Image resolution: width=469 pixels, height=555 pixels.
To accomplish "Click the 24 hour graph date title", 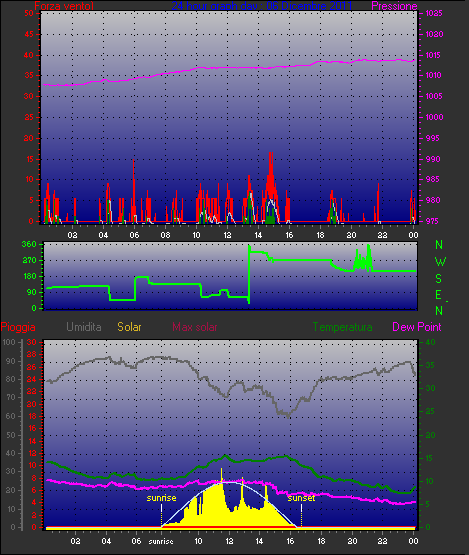I will (262, 6).
